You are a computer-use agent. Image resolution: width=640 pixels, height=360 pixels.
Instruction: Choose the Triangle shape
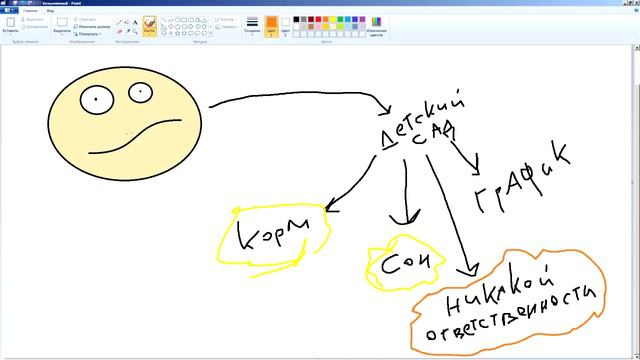click(x=204, y=20)
